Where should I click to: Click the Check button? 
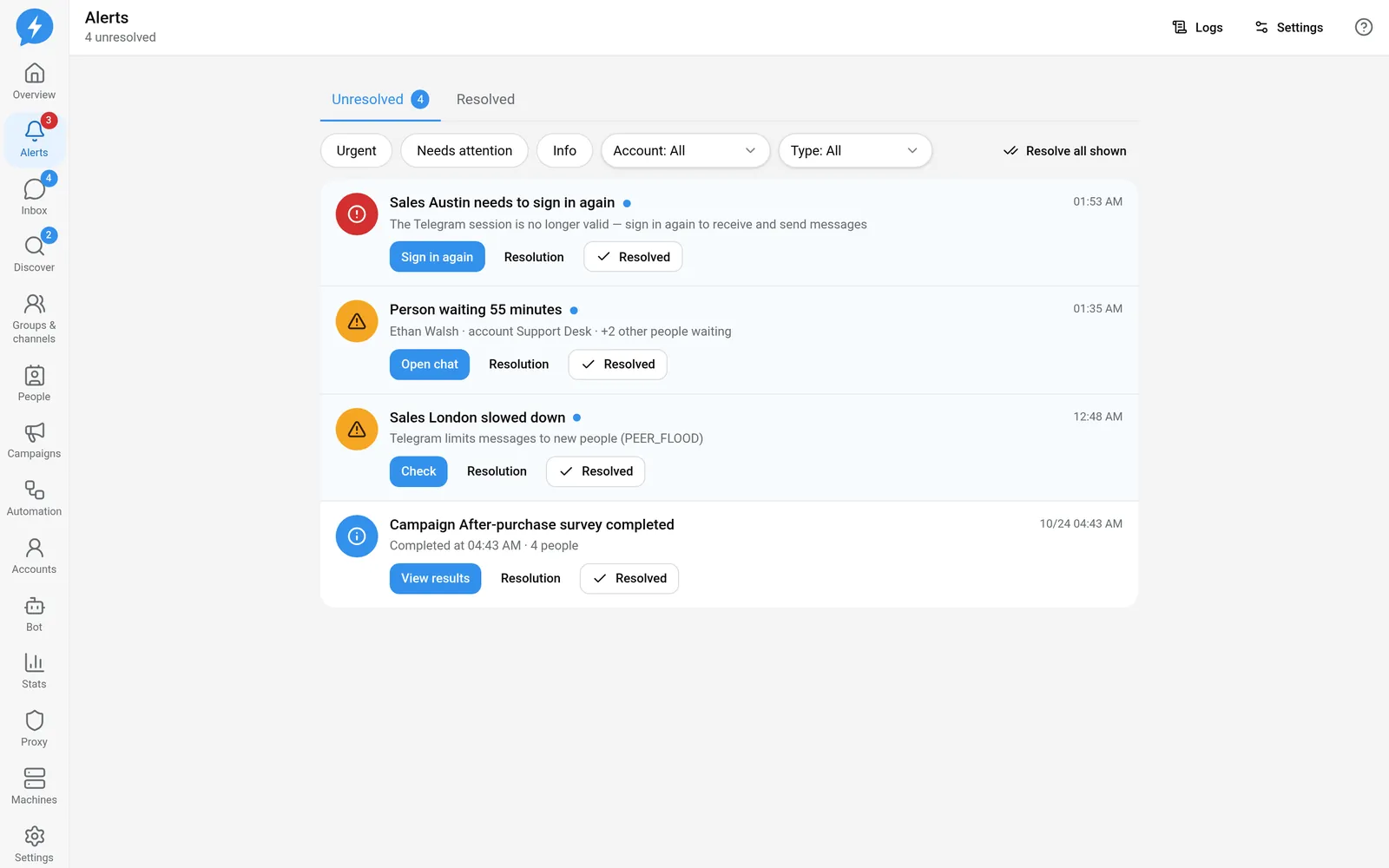[418, 471]
